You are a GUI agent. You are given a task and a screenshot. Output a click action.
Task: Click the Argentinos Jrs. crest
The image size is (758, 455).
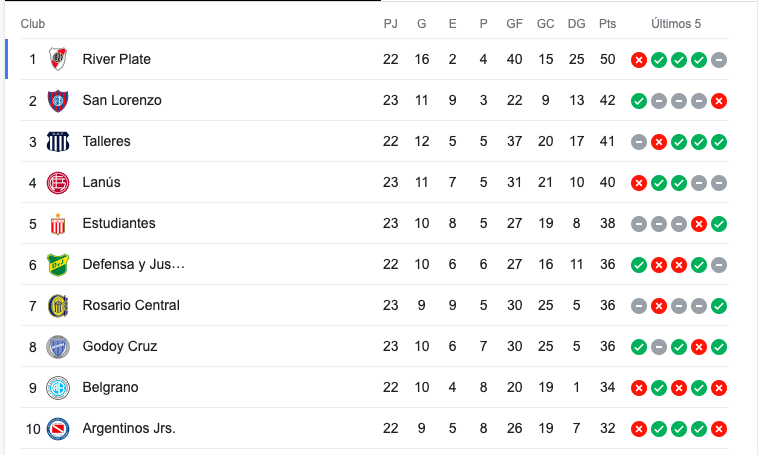(x=58, y=429)
